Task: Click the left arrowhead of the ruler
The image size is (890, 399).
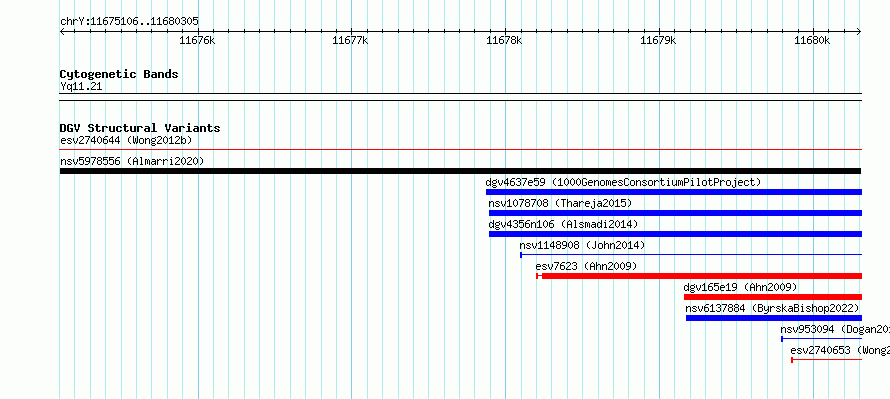Action: (62, 32)
